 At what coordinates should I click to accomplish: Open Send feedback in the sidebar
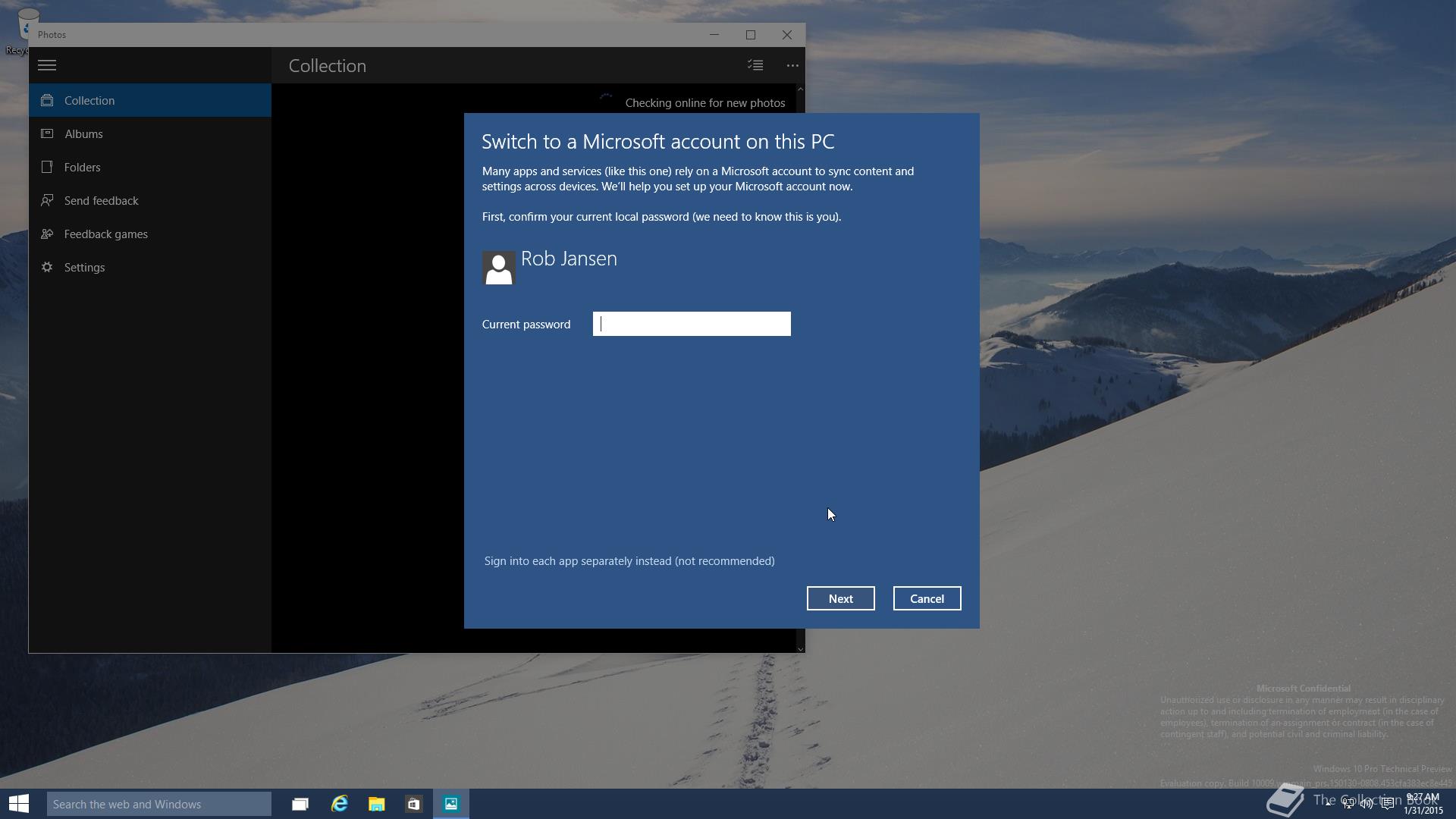150,200
